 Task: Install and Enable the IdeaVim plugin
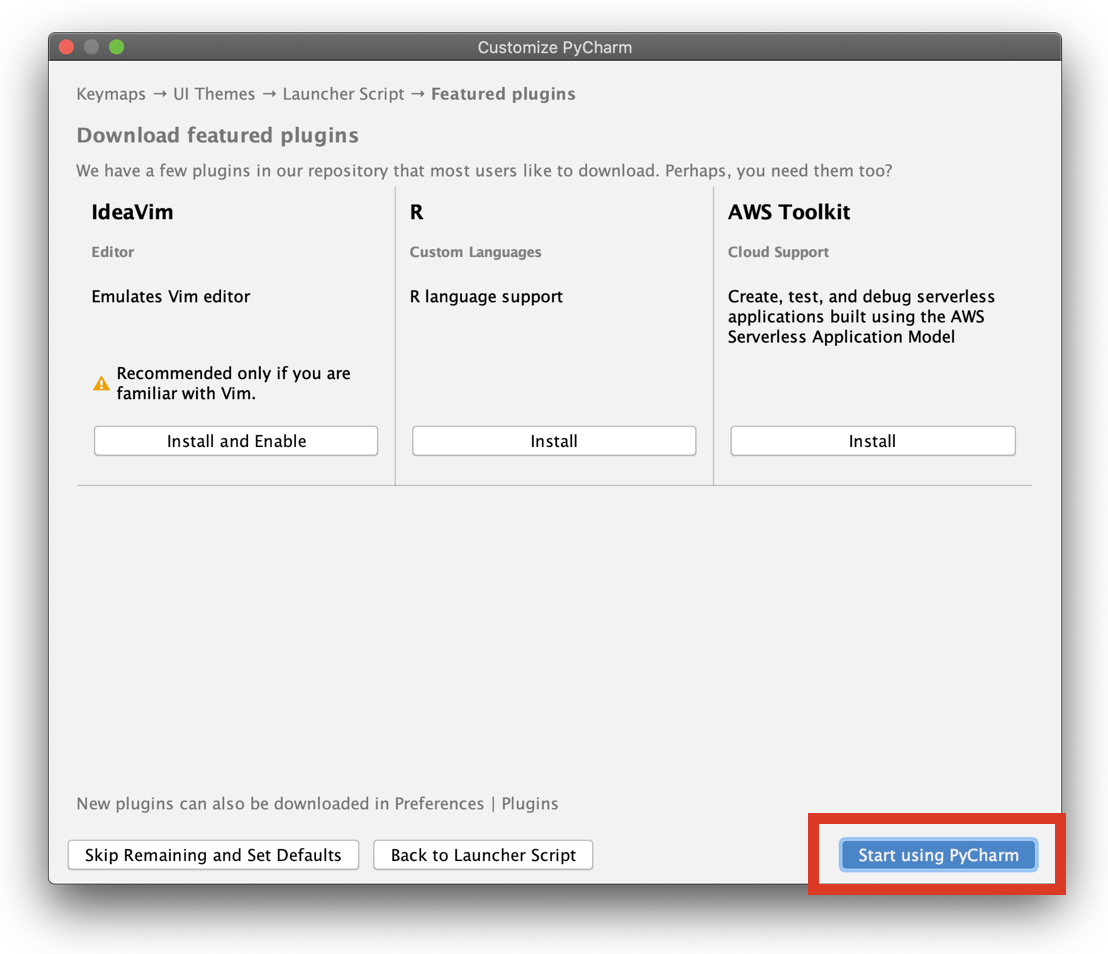pos(236,441)
